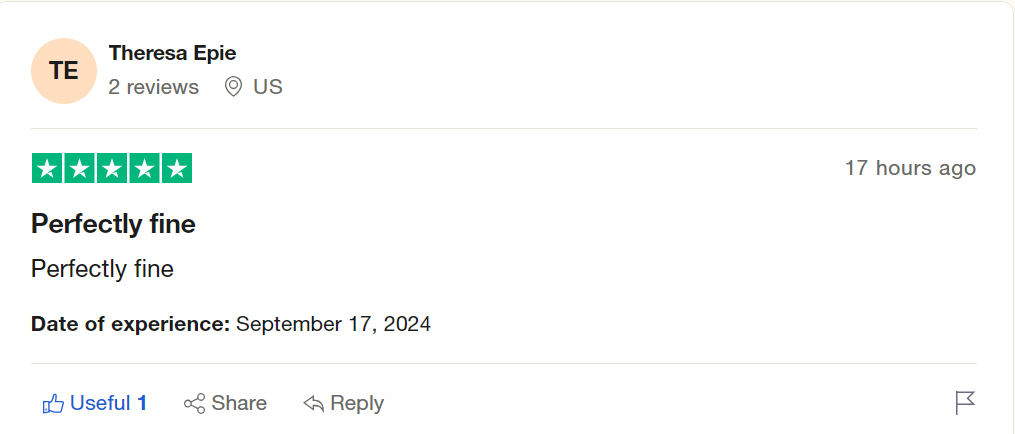Click the second green rating star

click(80, 169)
